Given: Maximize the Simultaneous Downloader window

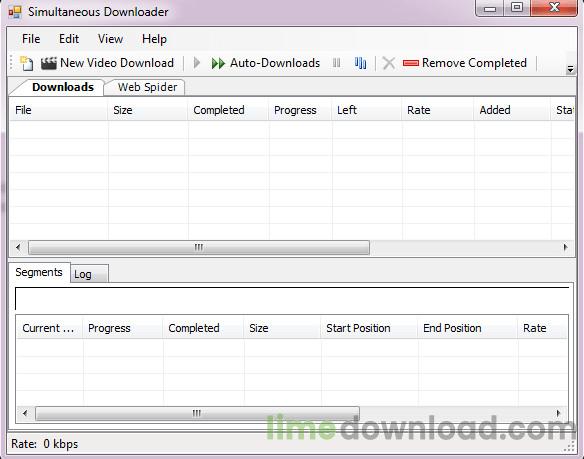Looking at the screenshot, I should pyautogui.click(x=517, y=8).
